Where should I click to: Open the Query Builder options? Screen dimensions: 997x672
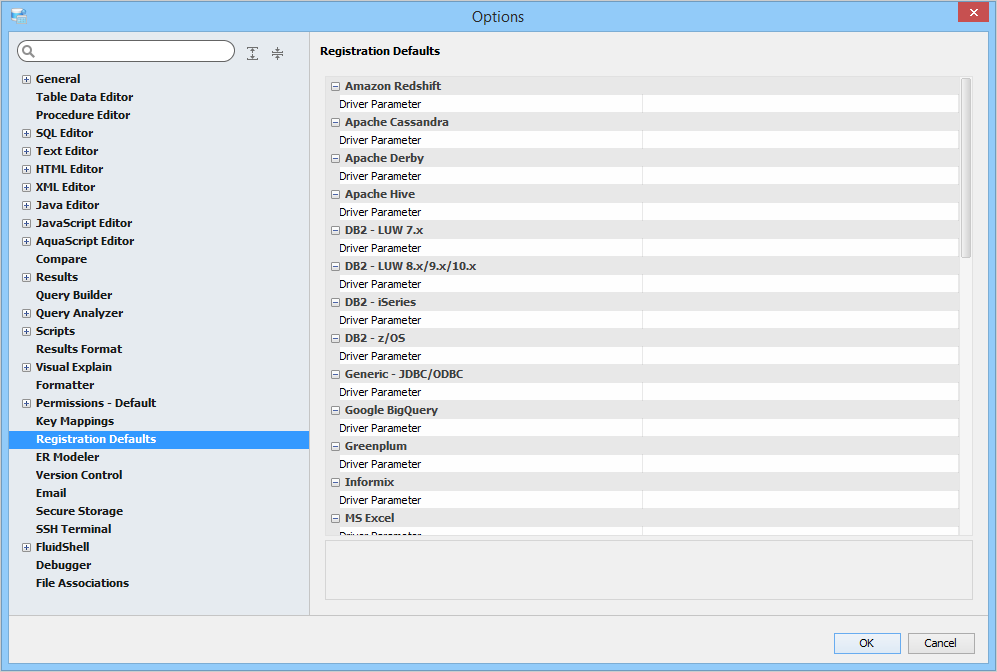pos(74,295)
